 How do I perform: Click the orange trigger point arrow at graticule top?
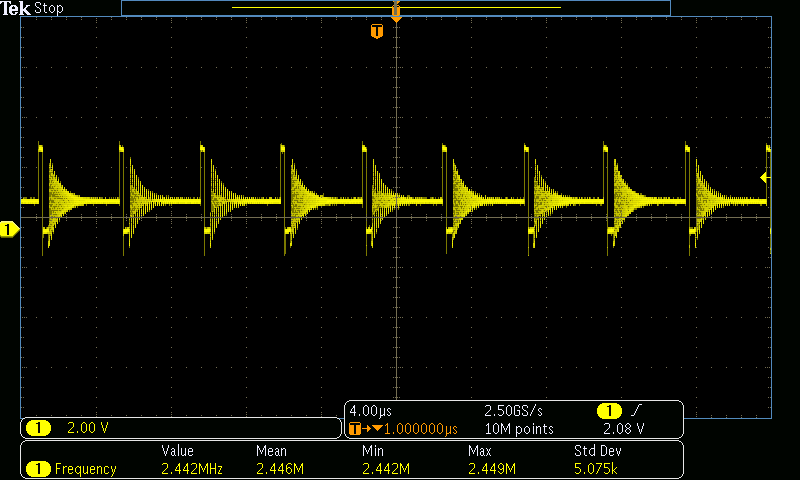pos(396,18)
